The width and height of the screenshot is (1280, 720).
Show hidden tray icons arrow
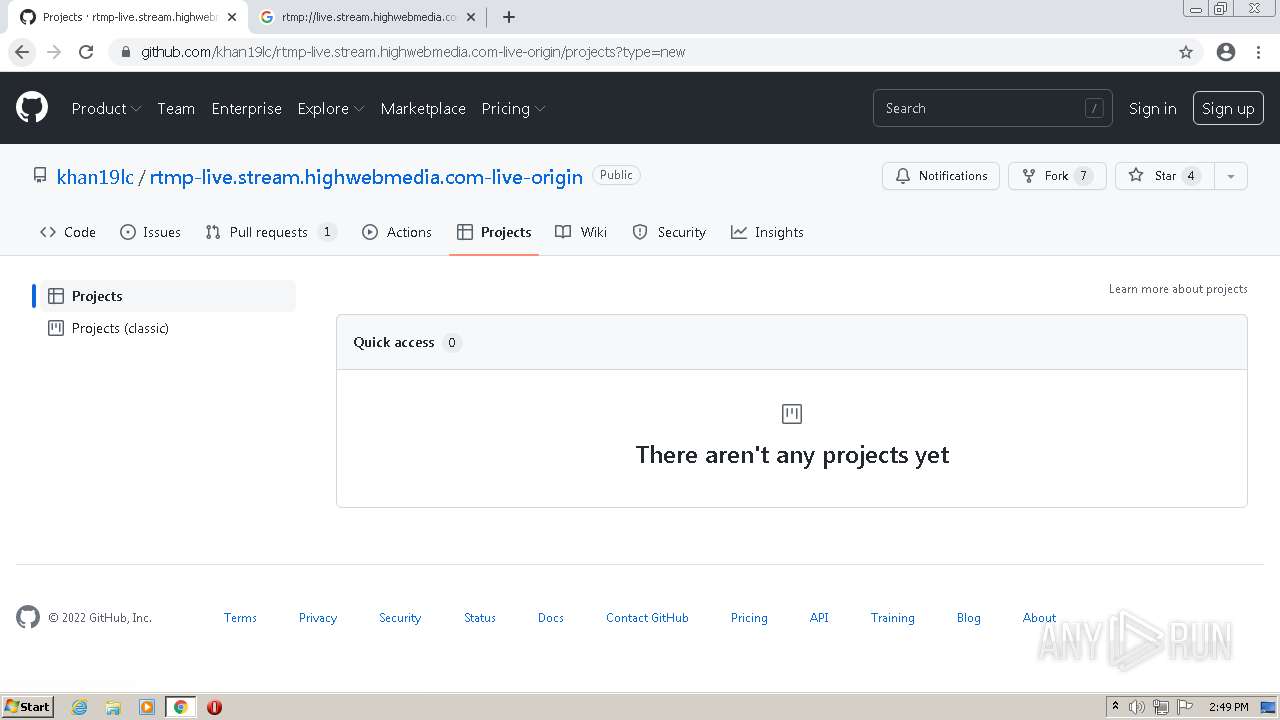pyautogui.click(x=1115, y=707)
